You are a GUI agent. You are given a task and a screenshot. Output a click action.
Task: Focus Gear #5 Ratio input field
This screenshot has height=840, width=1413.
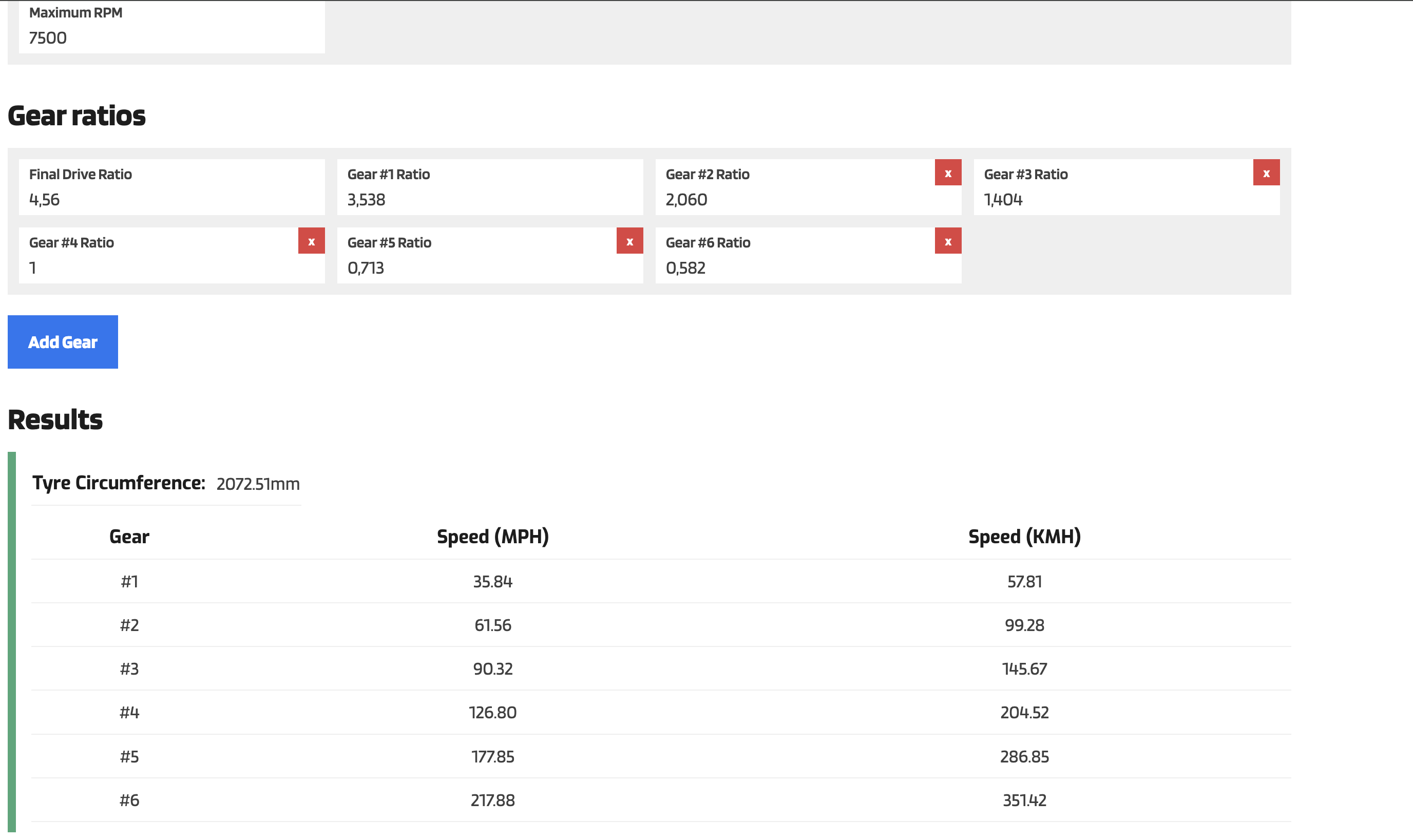[x=475, y=268]
